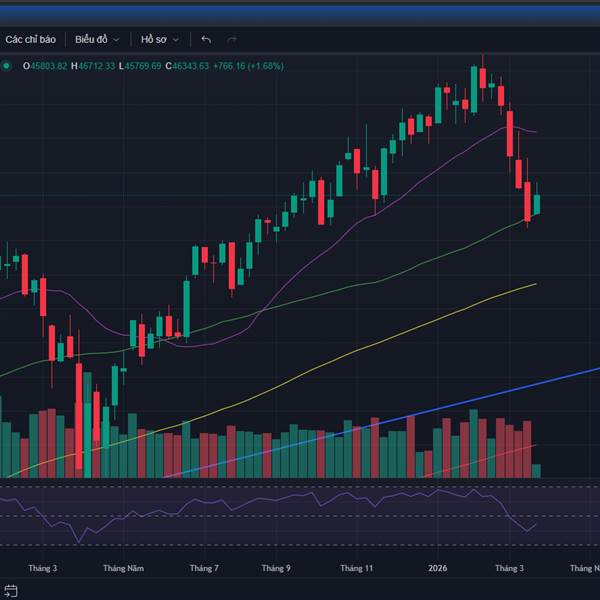Click the Tháng 9 time axis label
Screen dimensions: 600x600
(276, 568)
